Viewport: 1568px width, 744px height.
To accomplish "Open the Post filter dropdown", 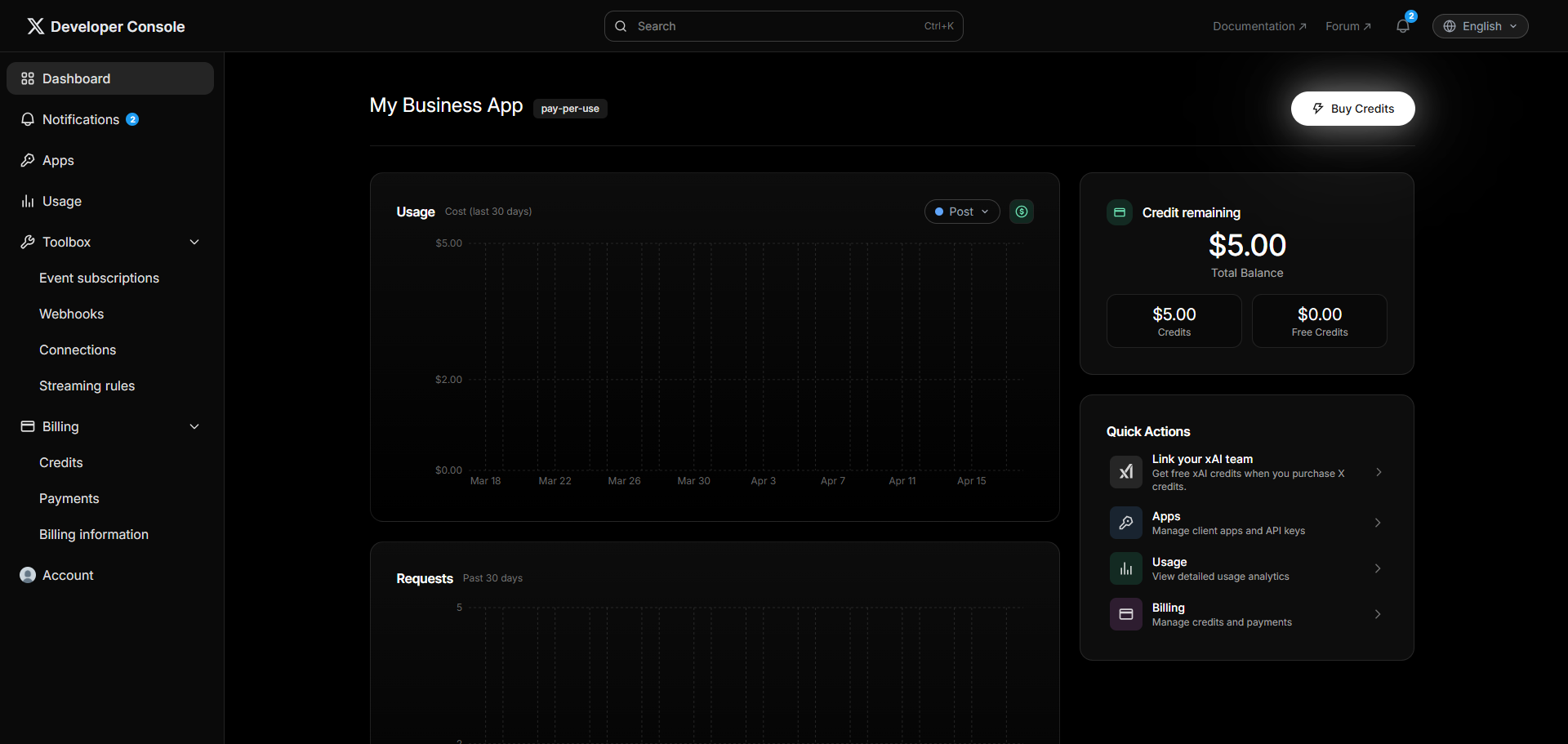I will click(961, 212).
